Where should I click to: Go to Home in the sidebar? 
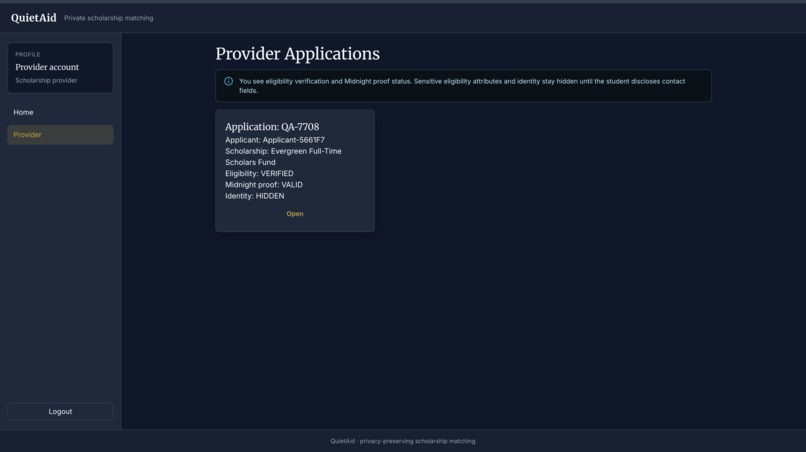tap(60, 112)
